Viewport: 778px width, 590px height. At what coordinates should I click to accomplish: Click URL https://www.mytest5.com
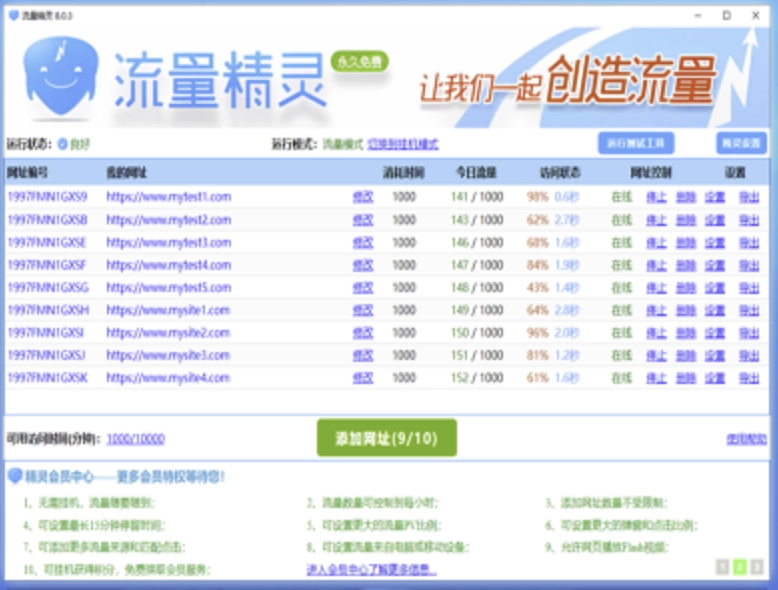tap(169, 288)
